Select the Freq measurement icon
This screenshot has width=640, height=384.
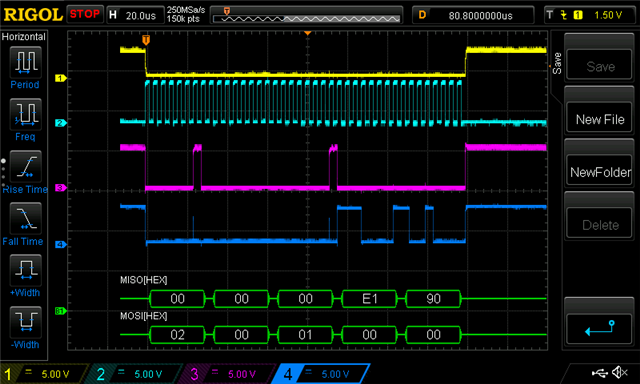[x=25, y=114]
